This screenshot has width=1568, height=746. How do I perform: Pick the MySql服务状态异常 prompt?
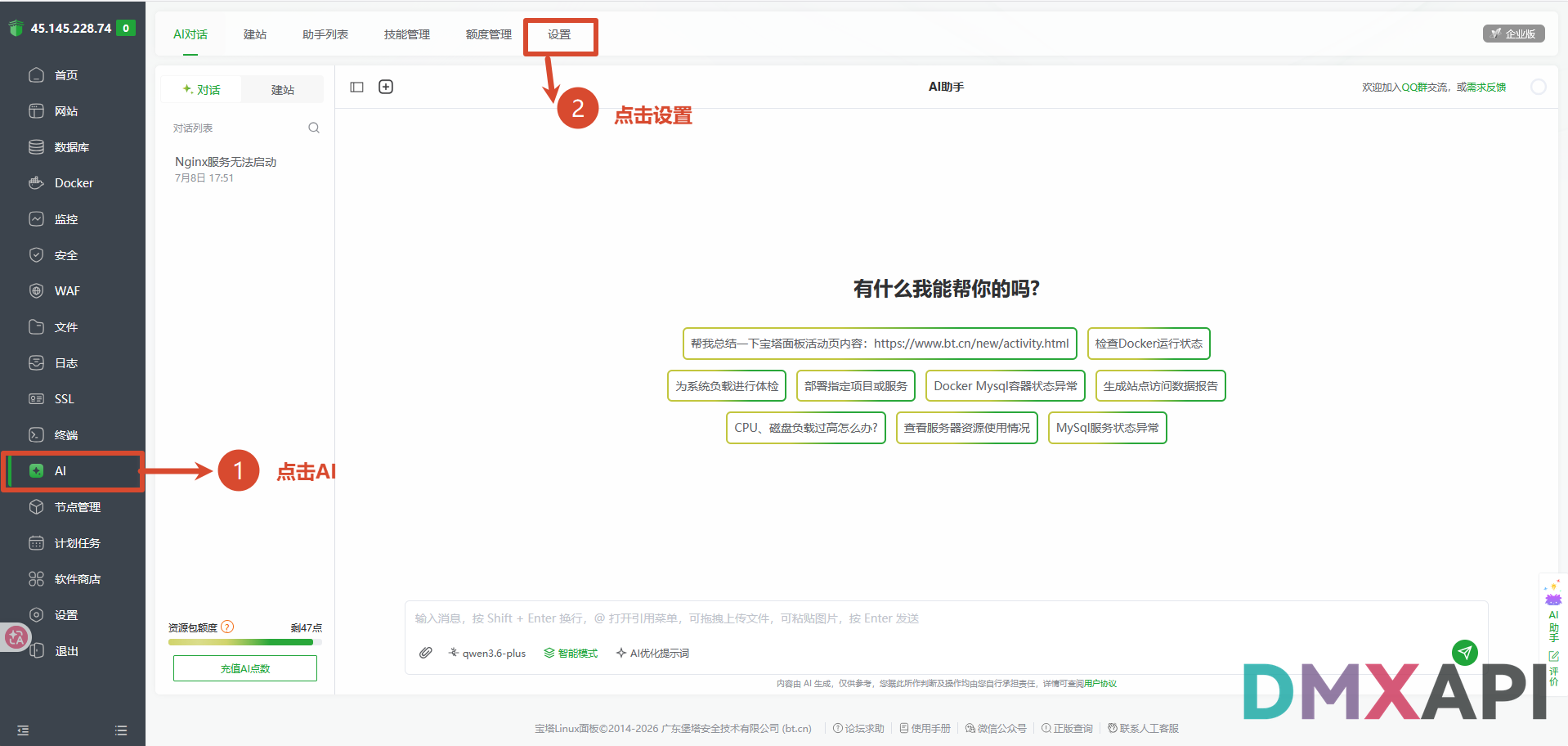tap(1108, 428)
